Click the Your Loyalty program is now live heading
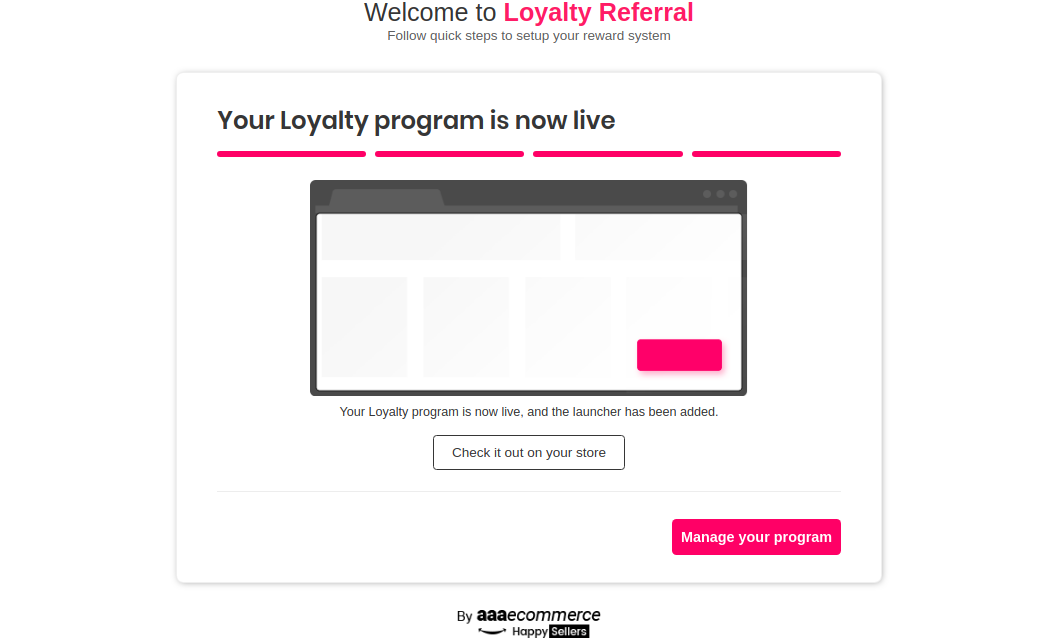Viewport: 1049px width, 643px height. (x=416, y=120)
